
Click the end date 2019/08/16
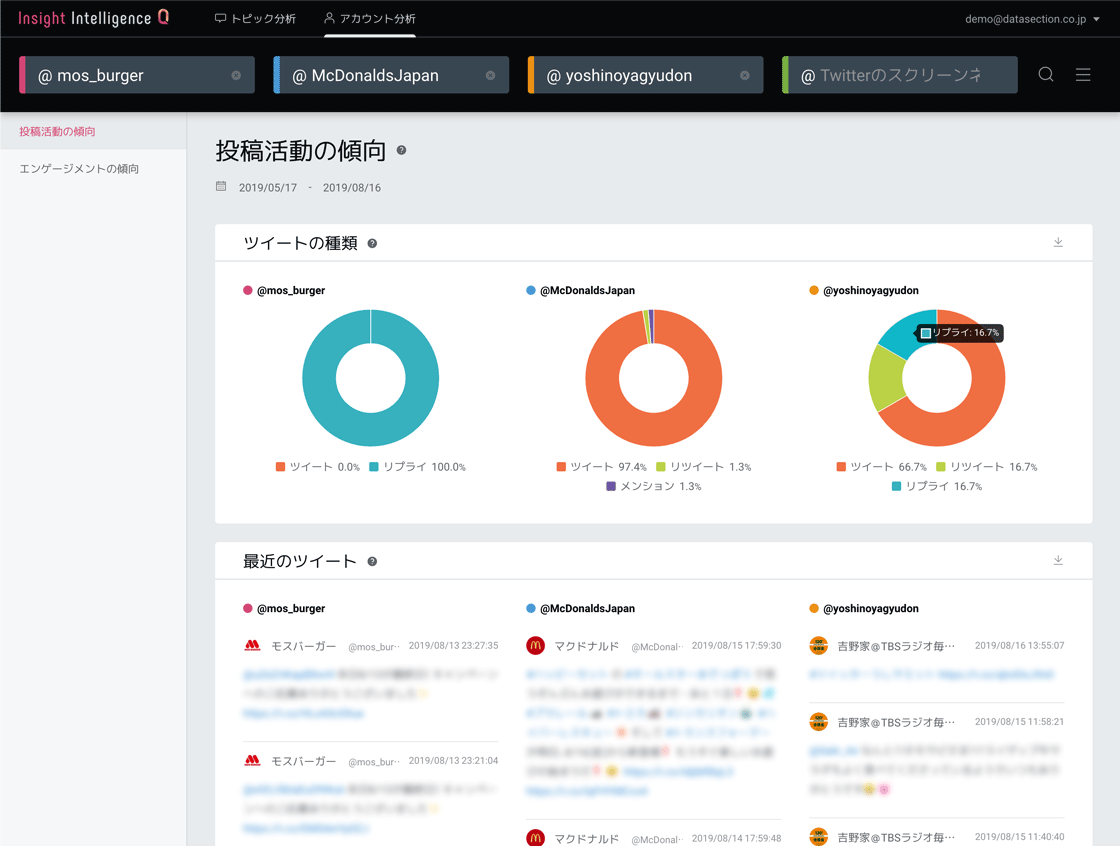click(352, 188)
